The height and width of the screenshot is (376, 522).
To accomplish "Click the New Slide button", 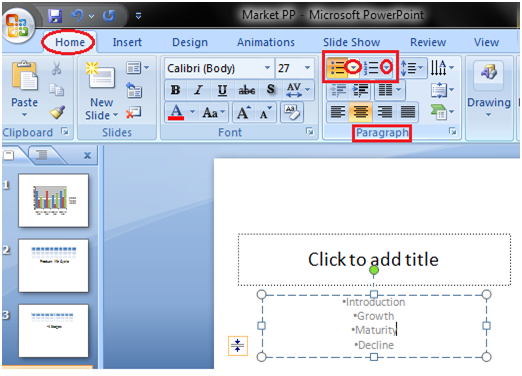I will pyautogui.click(x=102, y=91).
